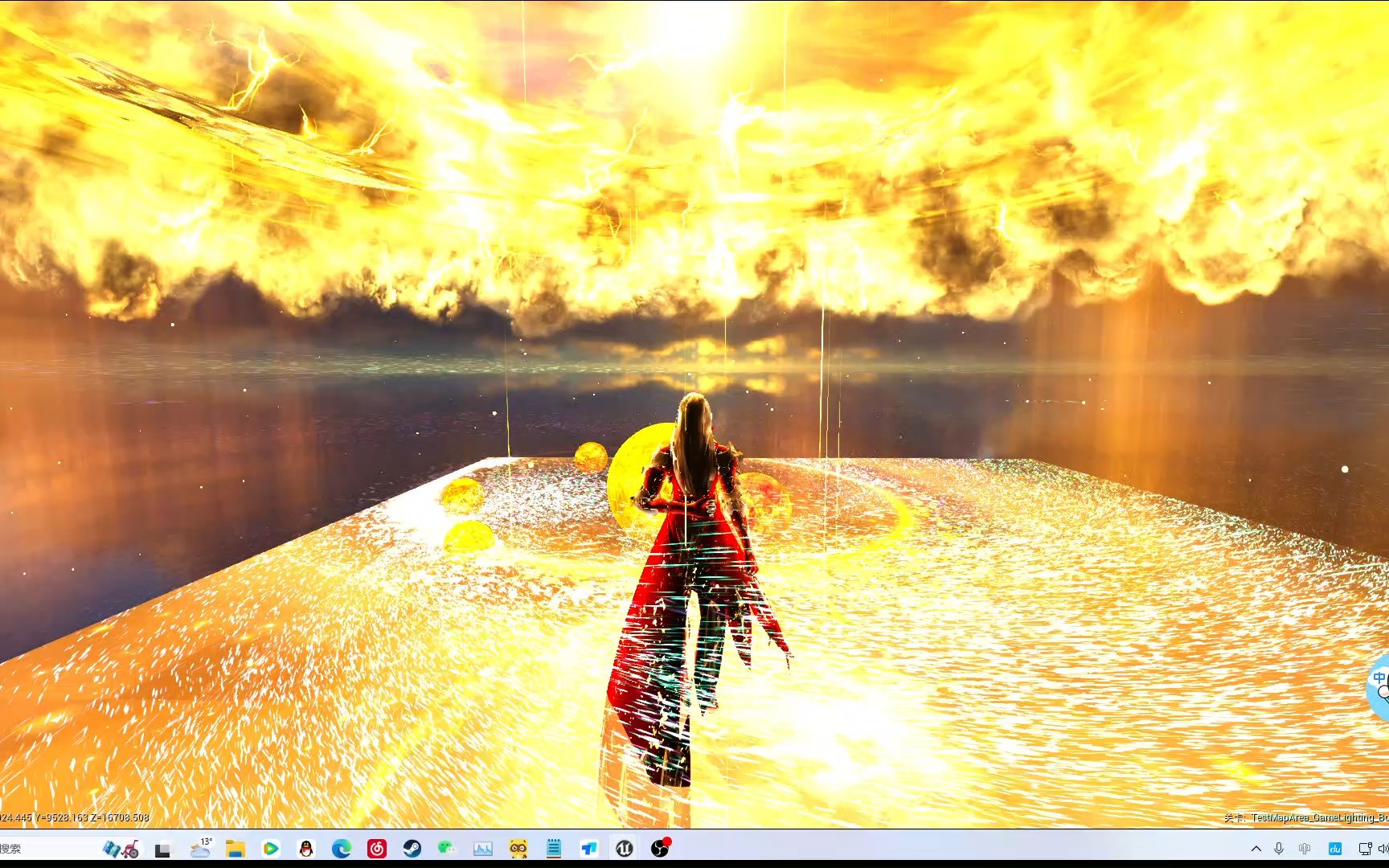Open the yellow raccoon-face app icon

[x=518, y=848]
